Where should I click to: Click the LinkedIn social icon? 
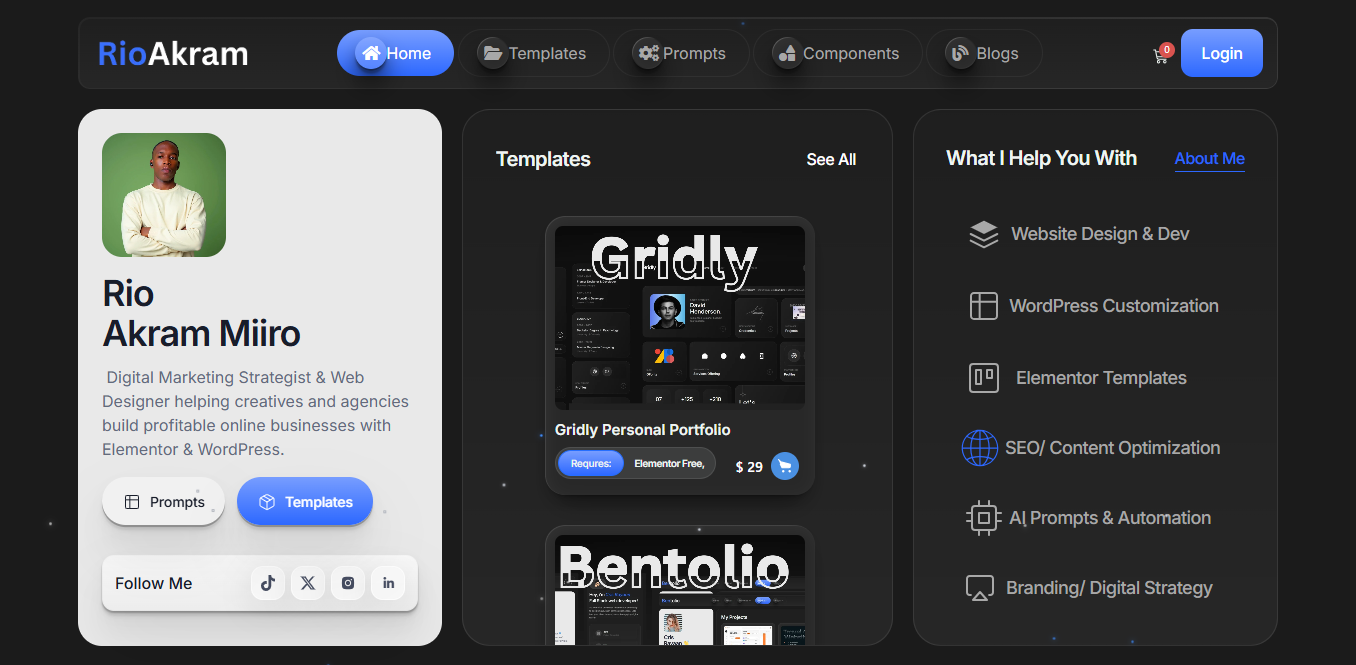388,583
